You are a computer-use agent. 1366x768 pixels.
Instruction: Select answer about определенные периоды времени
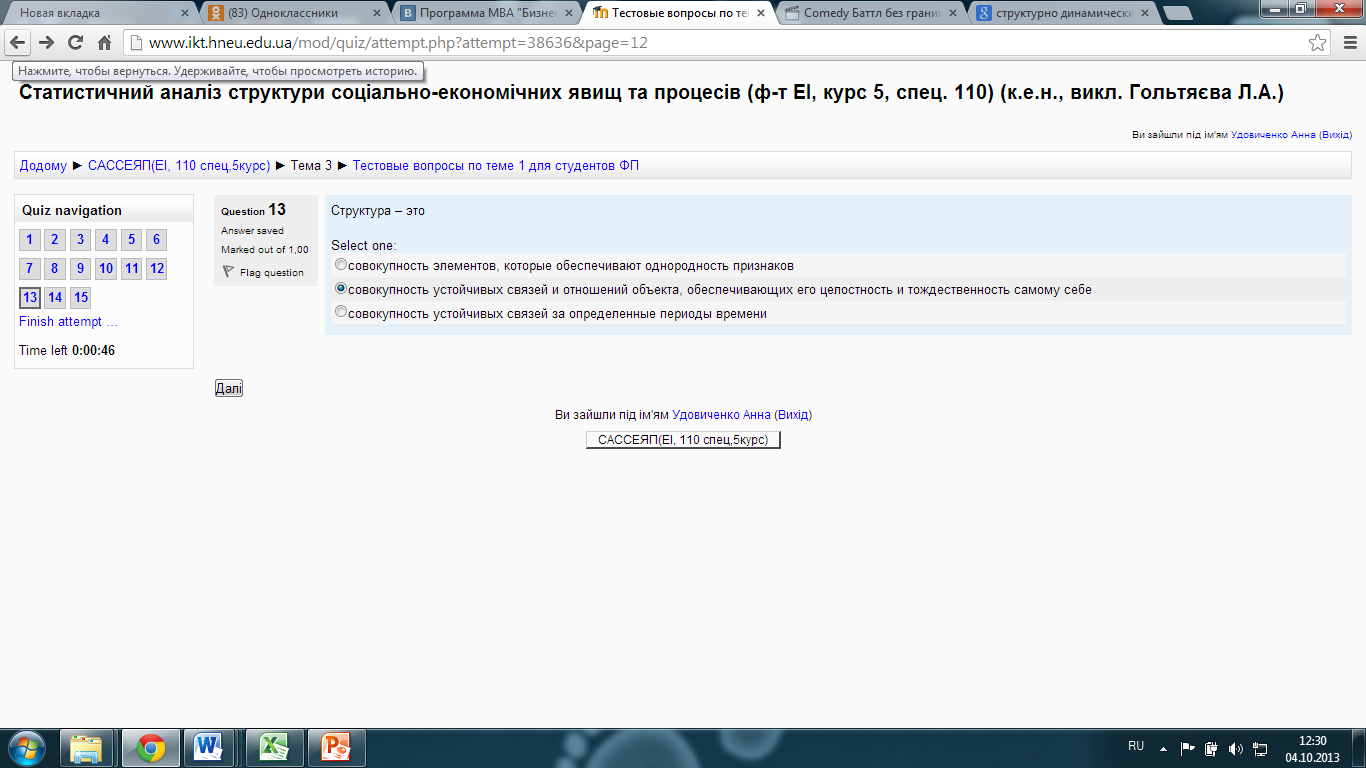click(x=341, y=313)
